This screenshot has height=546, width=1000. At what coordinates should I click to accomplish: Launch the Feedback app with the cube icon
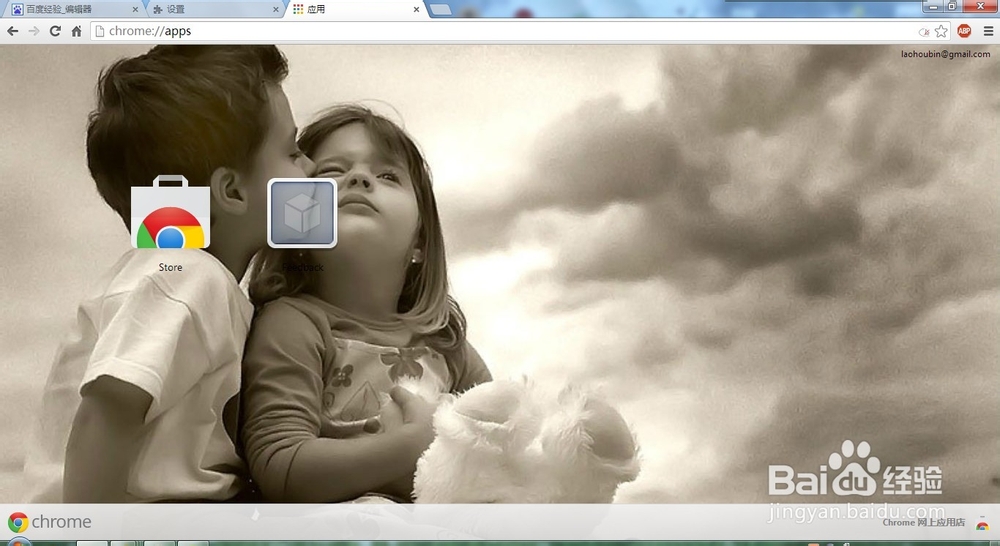coord(302,213)
